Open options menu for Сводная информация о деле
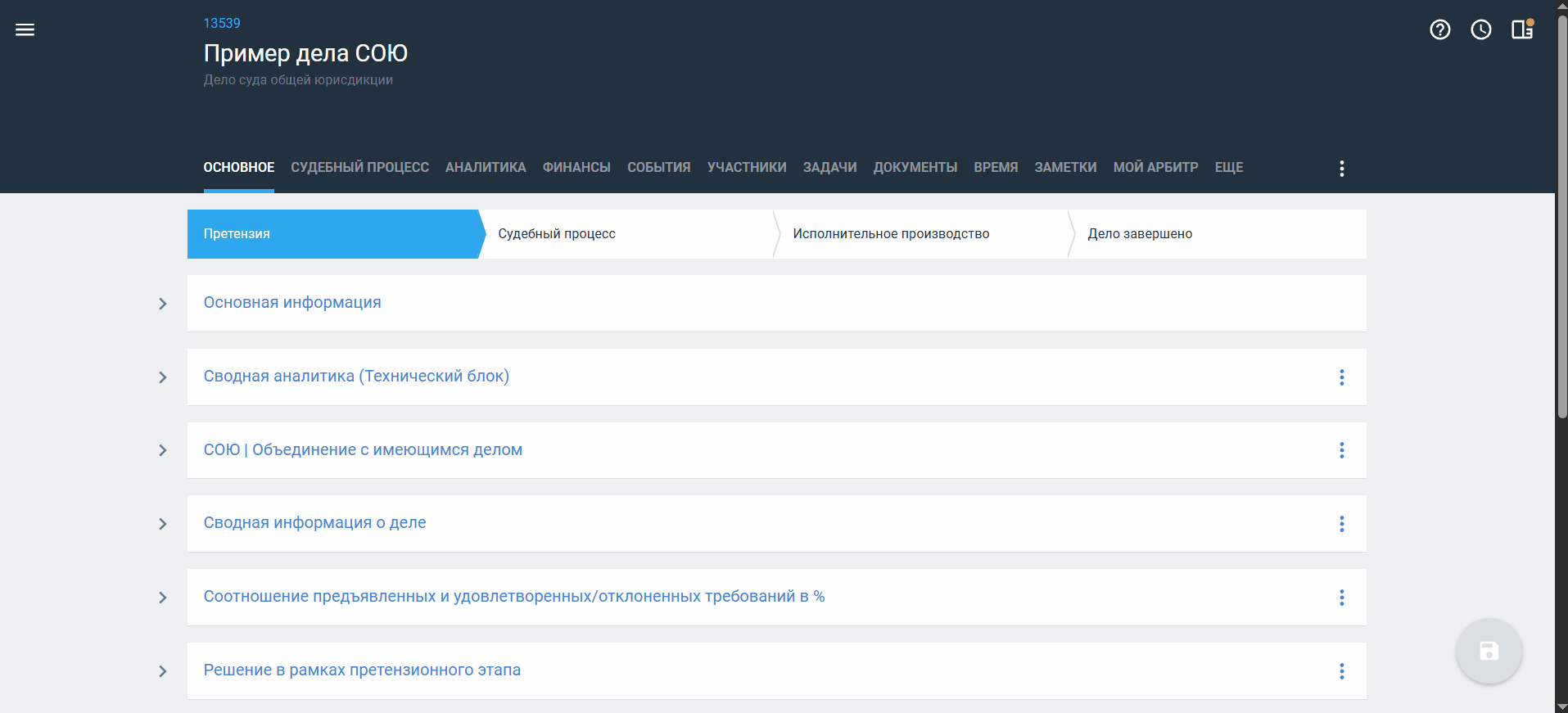This screenshot has width=1568, height=713. [1341, 524]
